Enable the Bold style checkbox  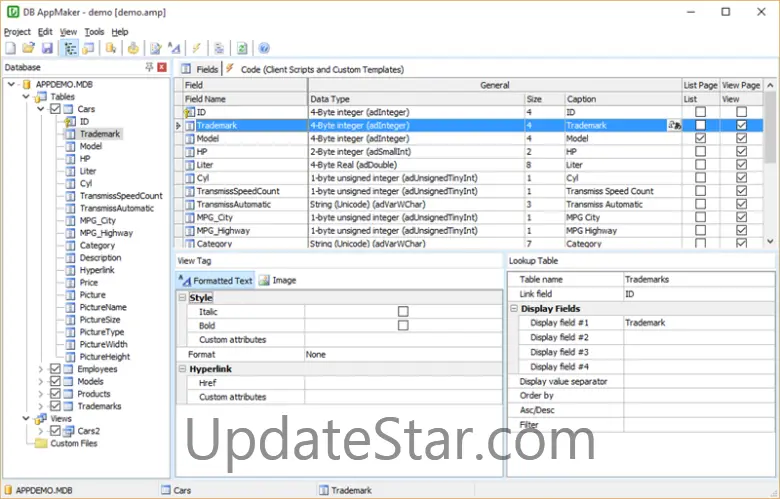[x=403, y=325]
